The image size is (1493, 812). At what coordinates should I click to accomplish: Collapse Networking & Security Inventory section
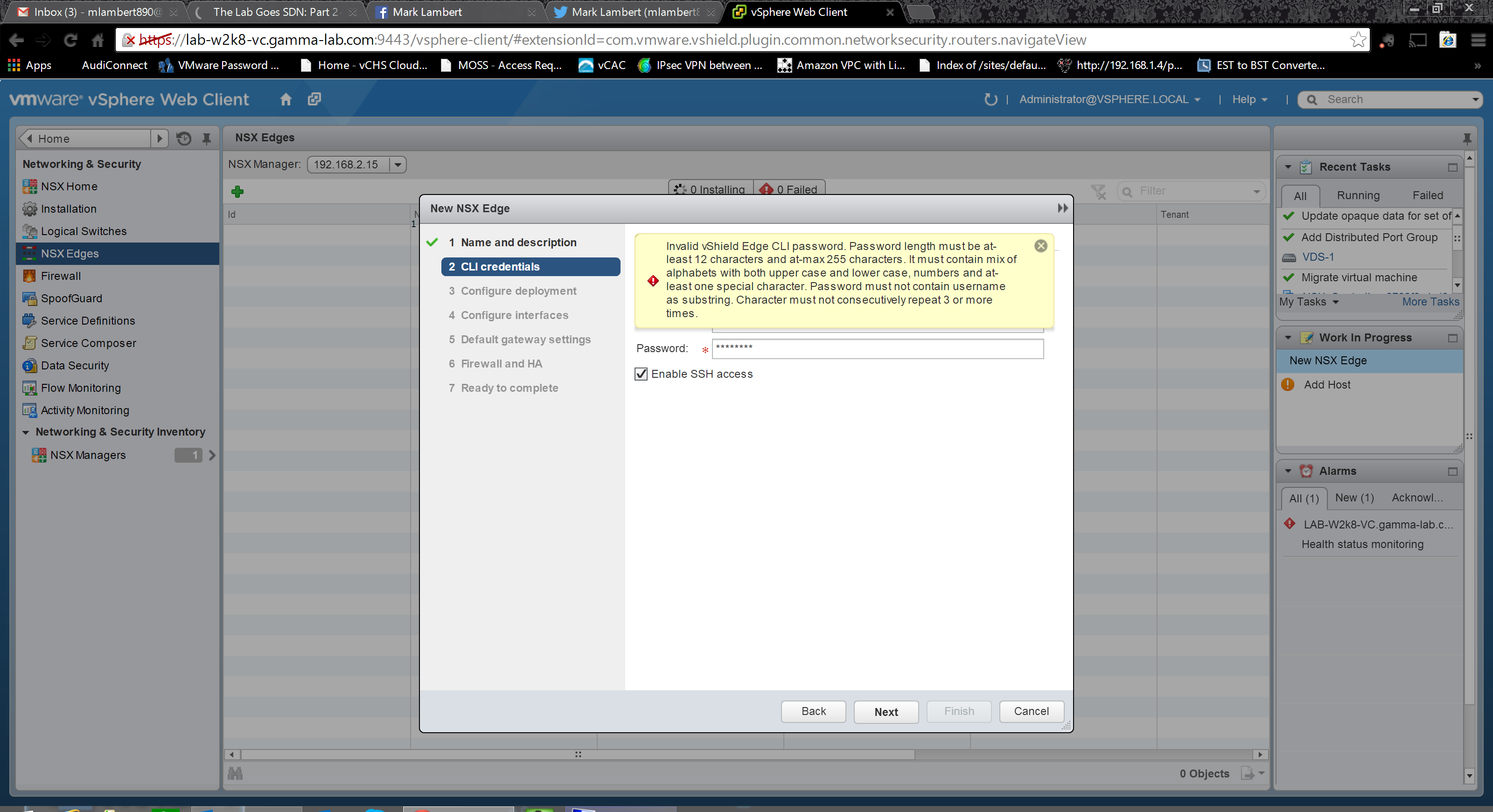click(26, 432)
